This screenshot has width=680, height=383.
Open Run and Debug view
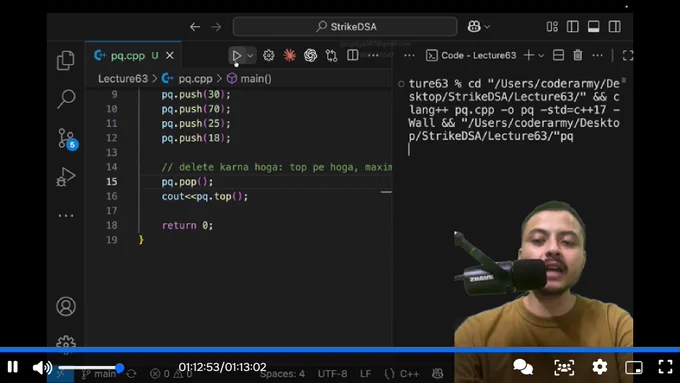click(x=65, y=177)
